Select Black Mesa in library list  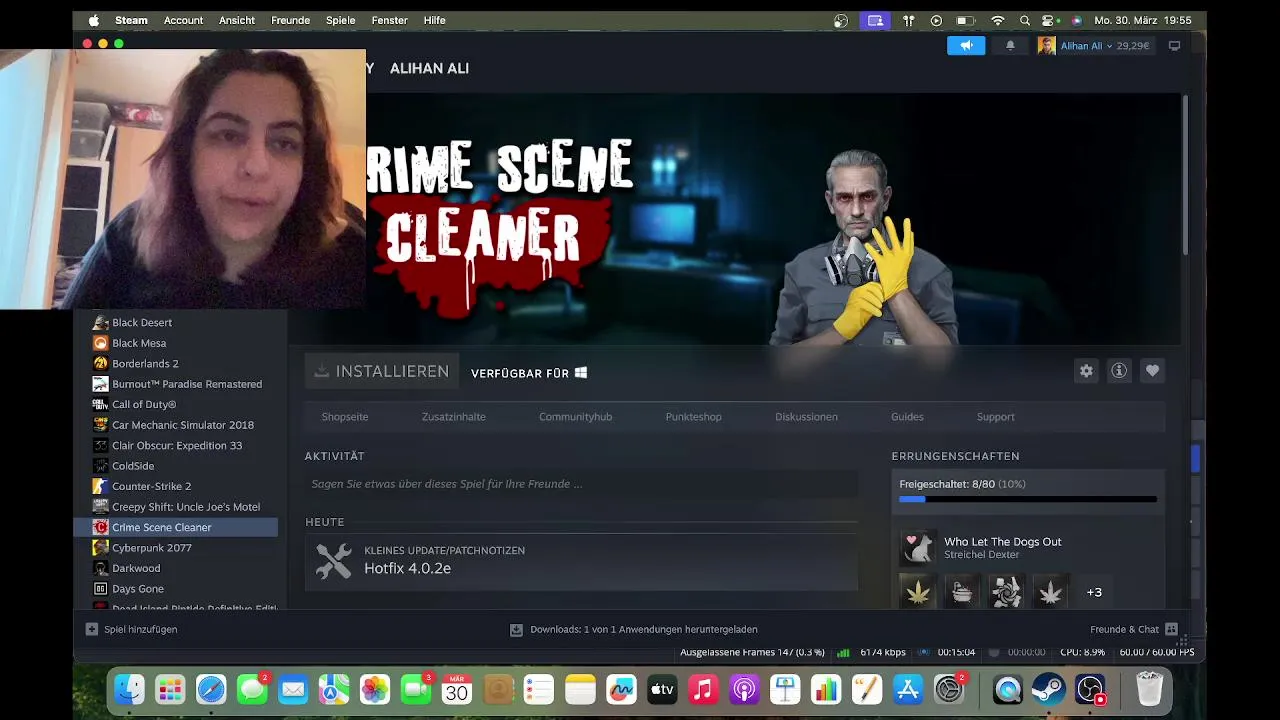click(139, 343)
